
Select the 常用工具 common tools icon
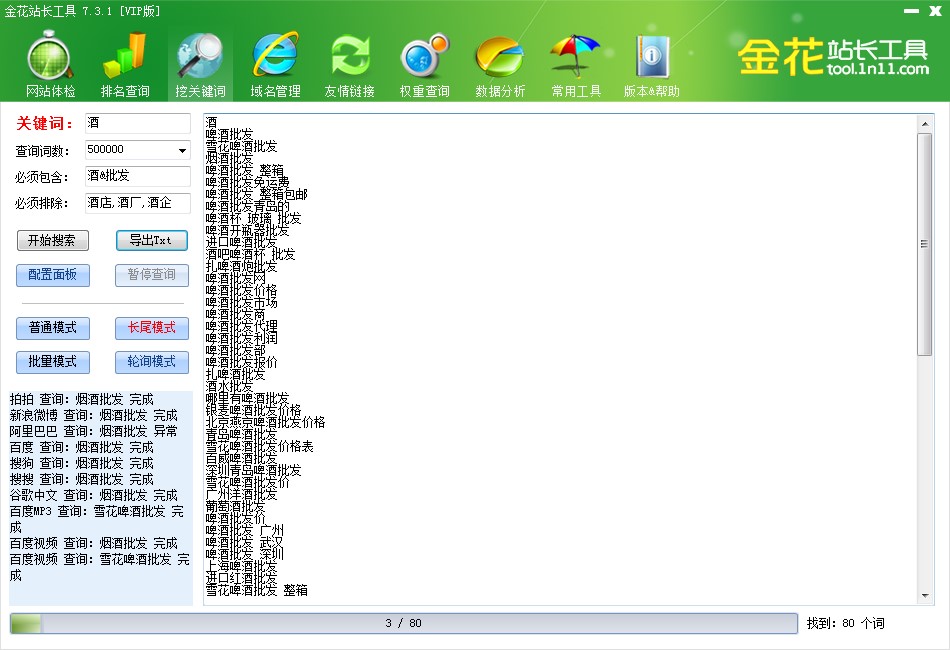coord(574,63)
